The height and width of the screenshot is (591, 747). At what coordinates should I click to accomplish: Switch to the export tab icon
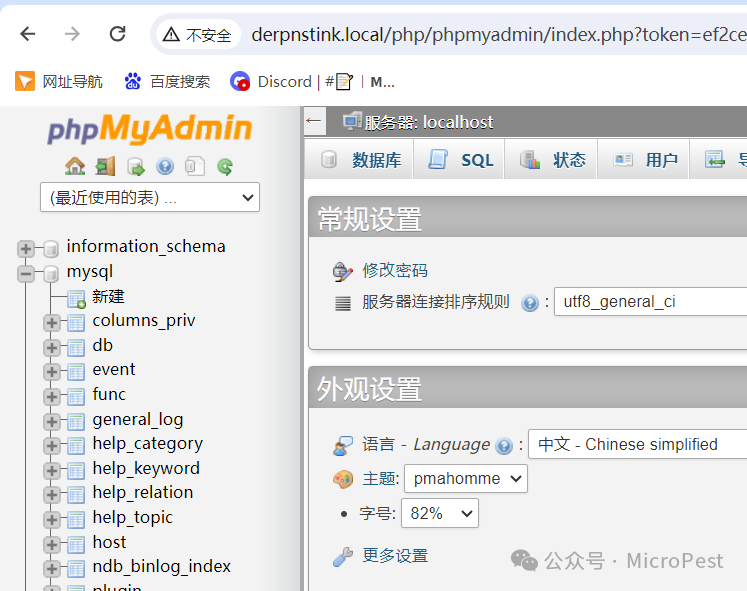pos(715,160)
